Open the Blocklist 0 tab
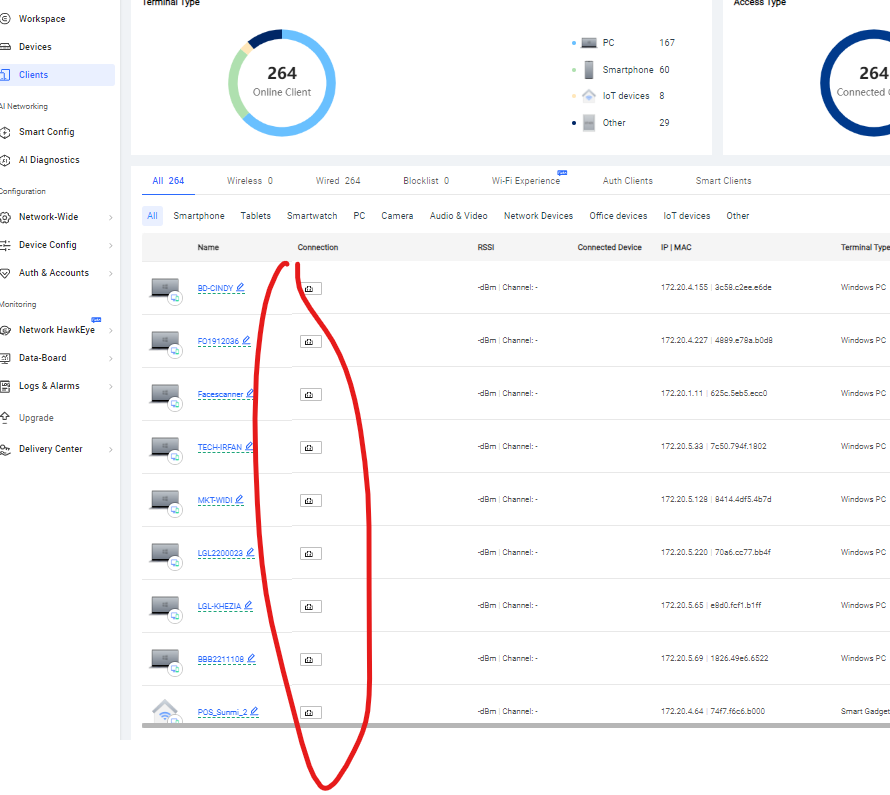This screenshot has height=795, width=890. tap(426, 181)
